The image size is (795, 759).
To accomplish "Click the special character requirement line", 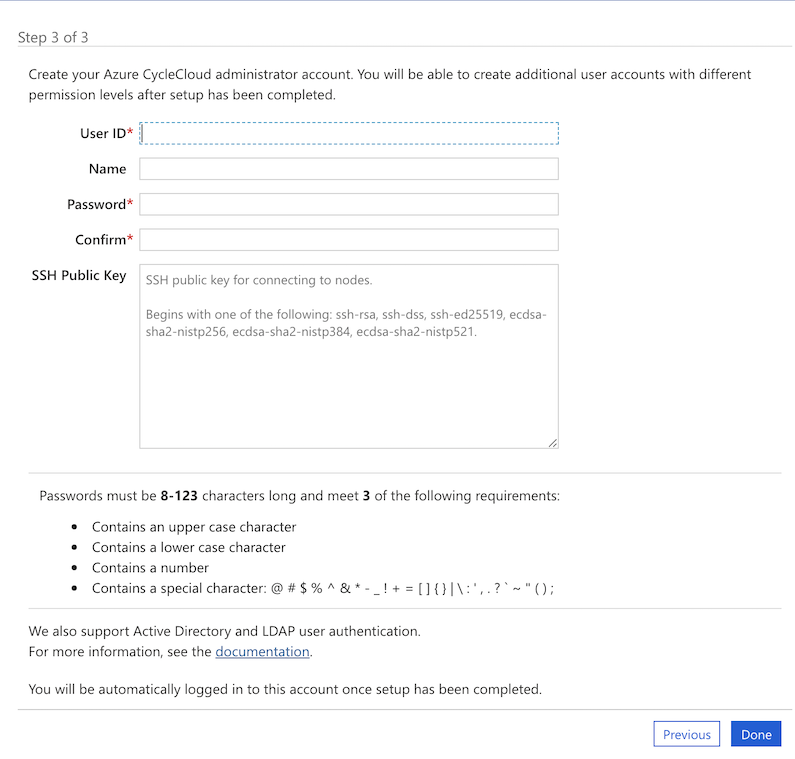I will [x=322, y=588].
